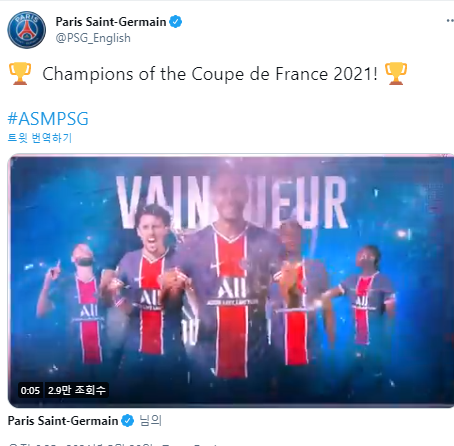
Task: Open the Paris Saint-Germain name in tweet header
Action: tap(111, 22)
